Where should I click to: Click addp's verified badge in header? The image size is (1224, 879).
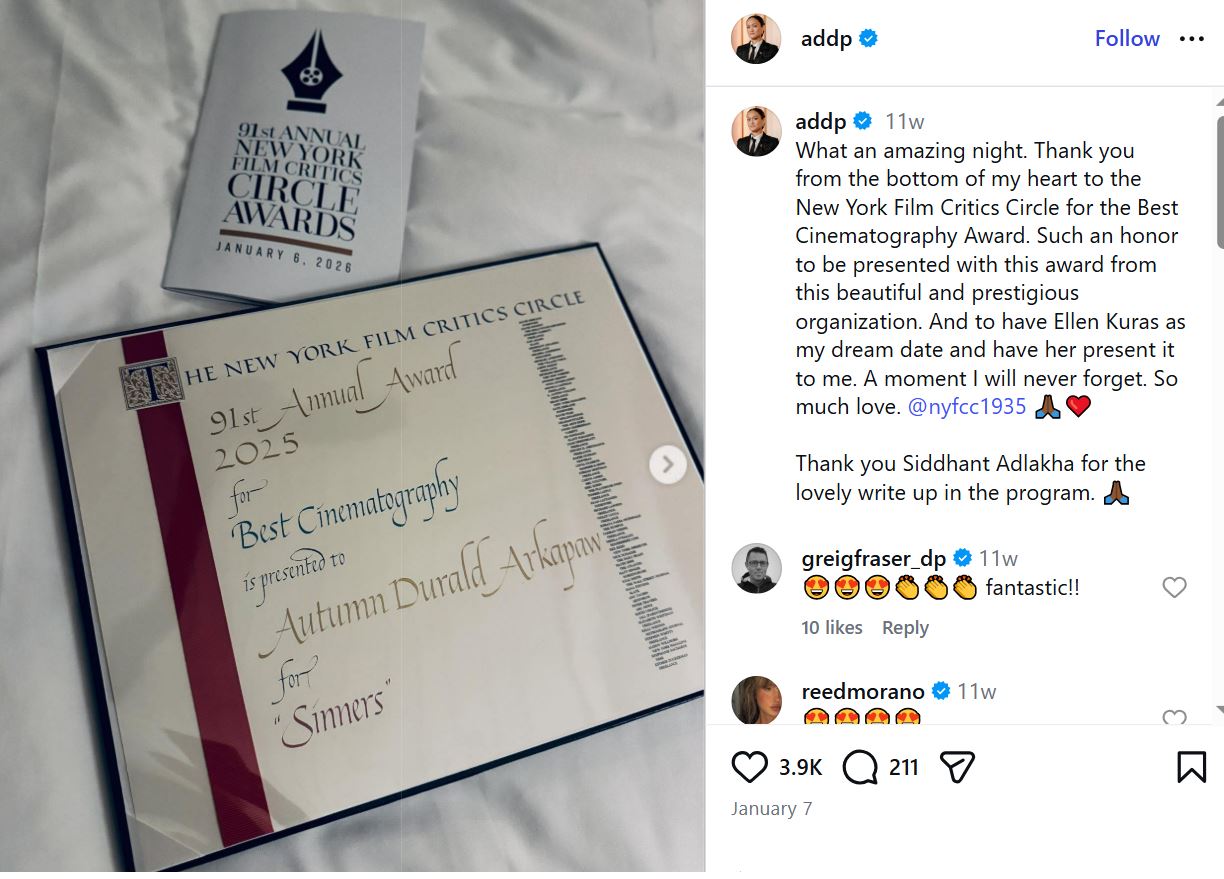(869, 39)
